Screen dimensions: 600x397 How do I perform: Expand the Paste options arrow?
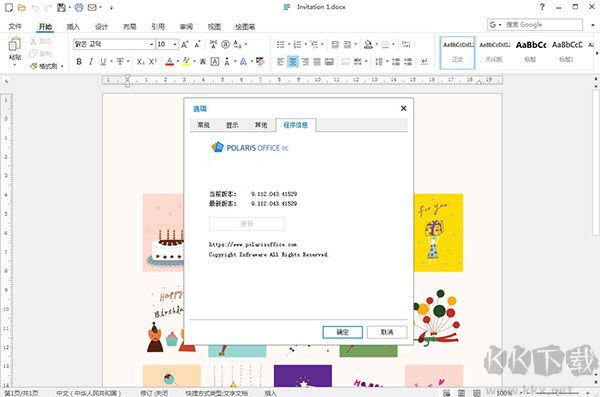[x=15, y=65]
